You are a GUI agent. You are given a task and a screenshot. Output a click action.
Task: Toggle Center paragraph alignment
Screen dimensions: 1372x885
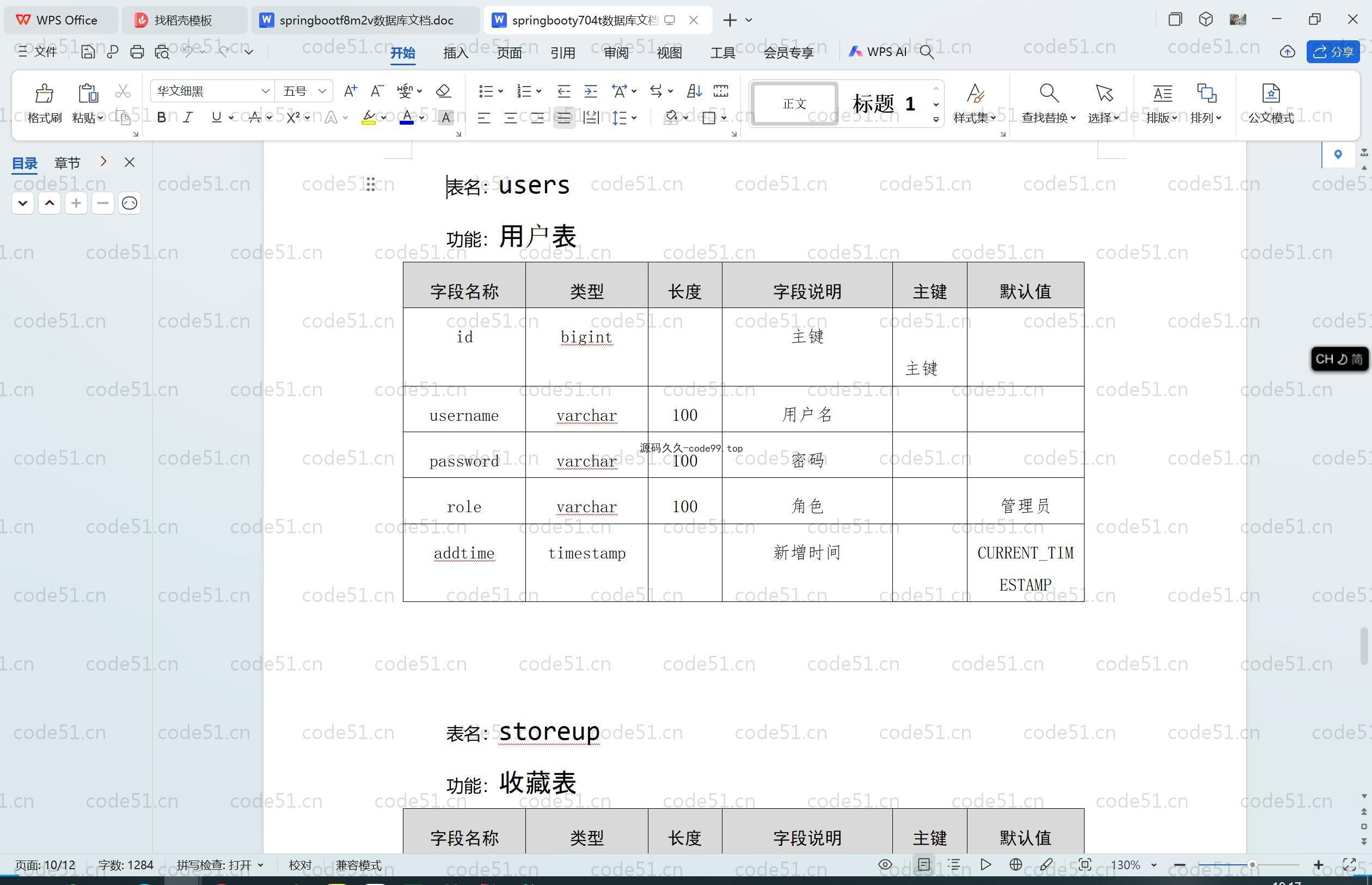click(x=510, y=118)
